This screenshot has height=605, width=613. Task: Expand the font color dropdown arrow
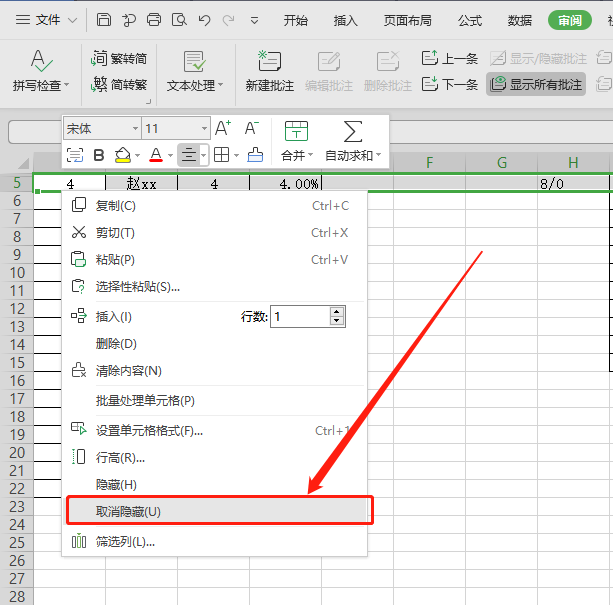(x=170, y=156)
